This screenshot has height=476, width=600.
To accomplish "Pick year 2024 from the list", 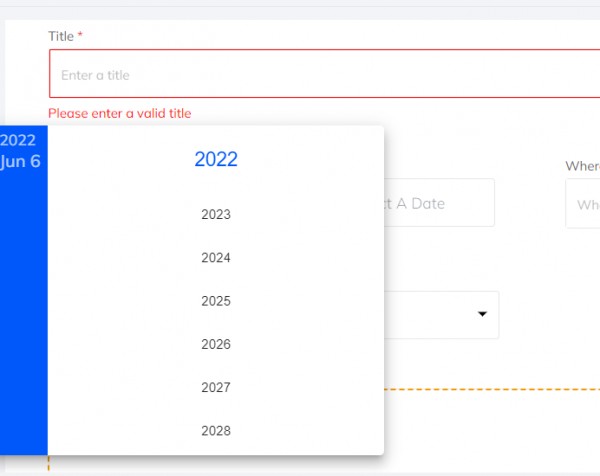I will [x=216, y=258].
